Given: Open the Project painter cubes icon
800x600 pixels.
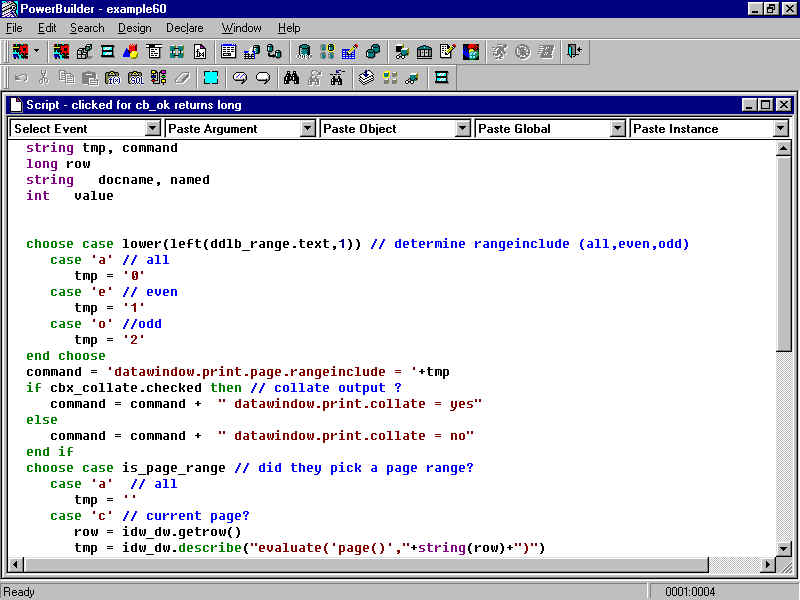Looking at the screenshot, I should (x=84, y=52).
